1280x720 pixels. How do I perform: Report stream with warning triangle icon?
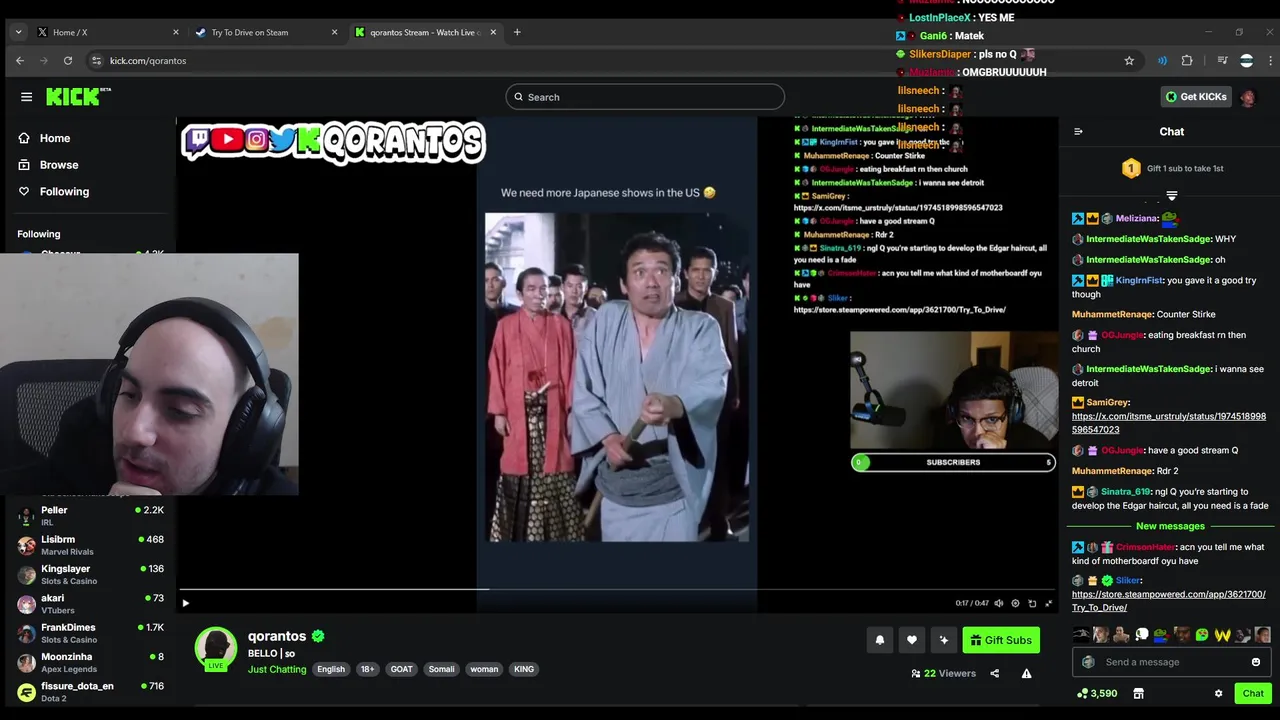pyautogui.click(x=1026, y=674)
